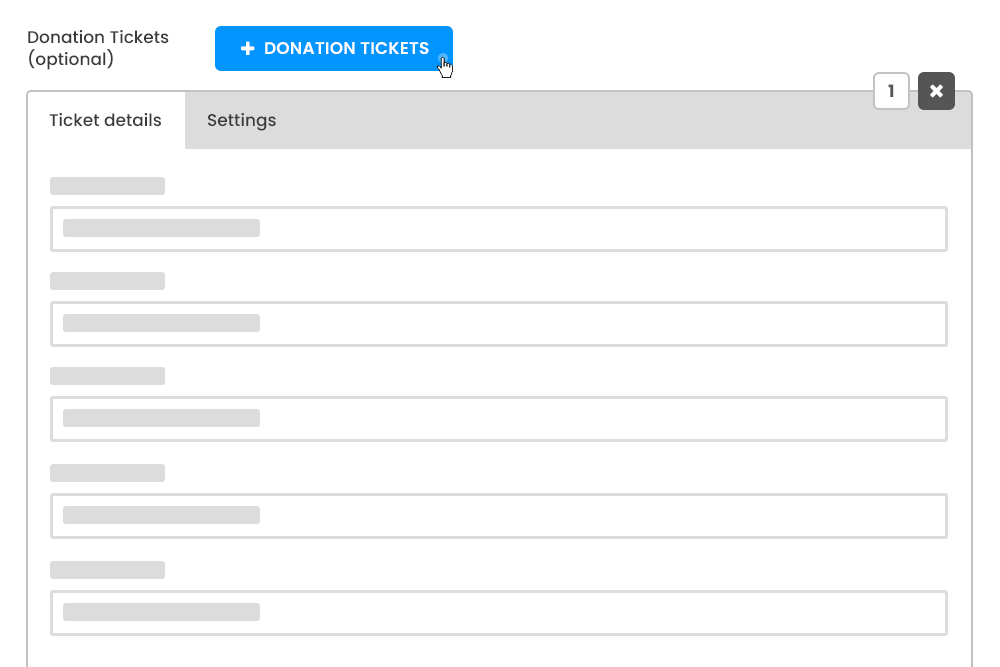Click the dark remove-ticket icon above the form

[x=936, y=91]
